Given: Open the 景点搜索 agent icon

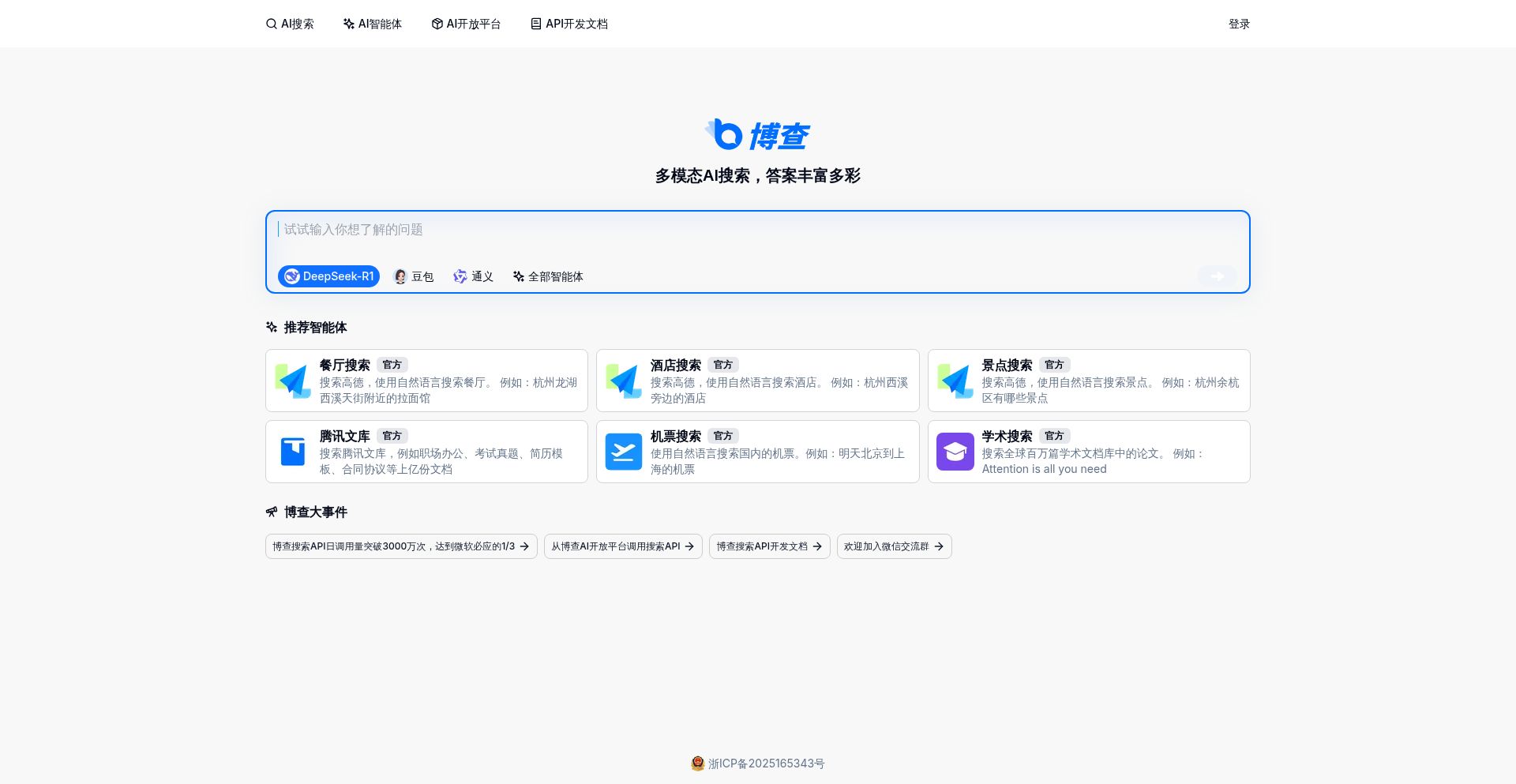Looking at the screenshot, I should (x=955, y=381).
